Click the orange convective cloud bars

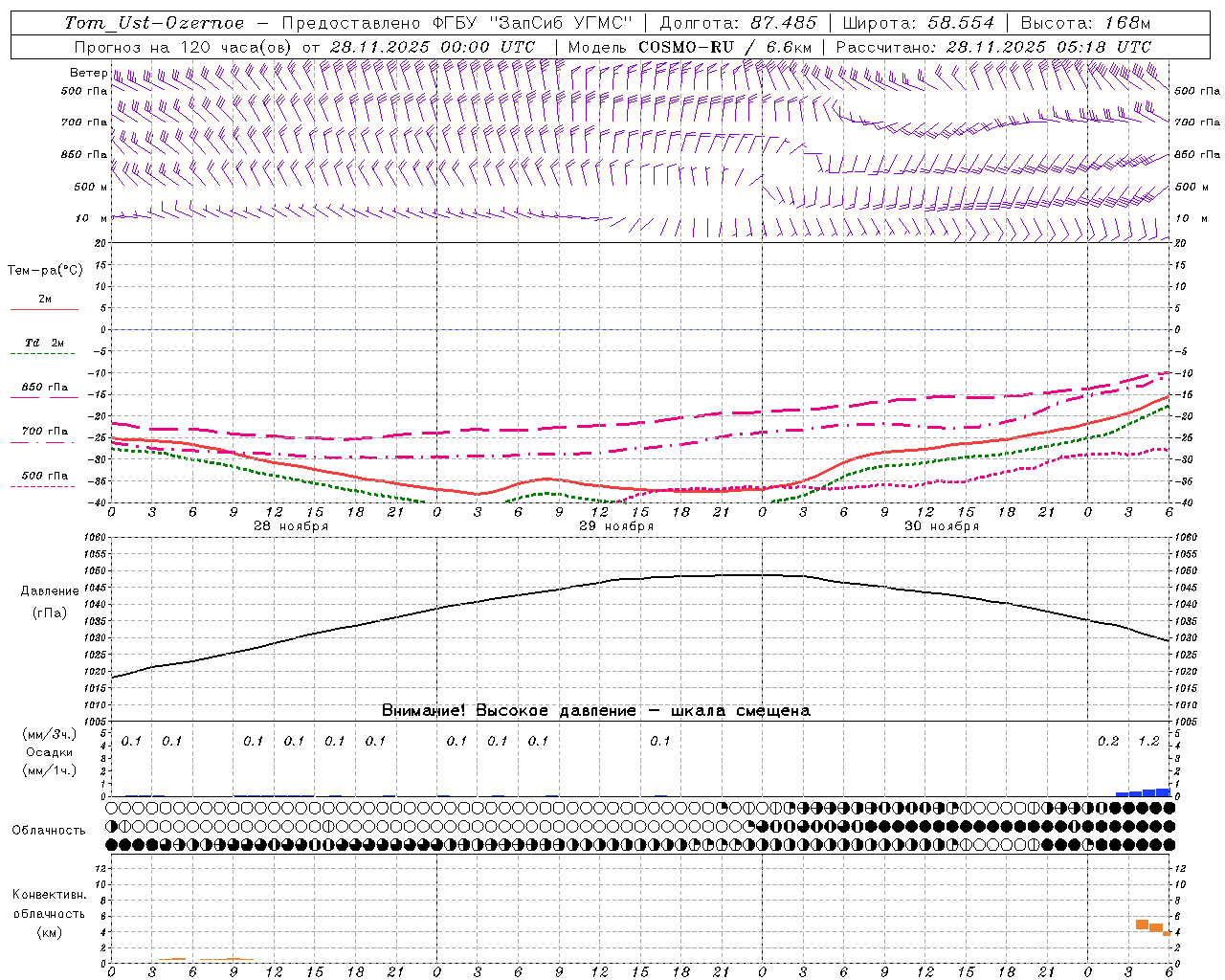(x=1152, y=926)
